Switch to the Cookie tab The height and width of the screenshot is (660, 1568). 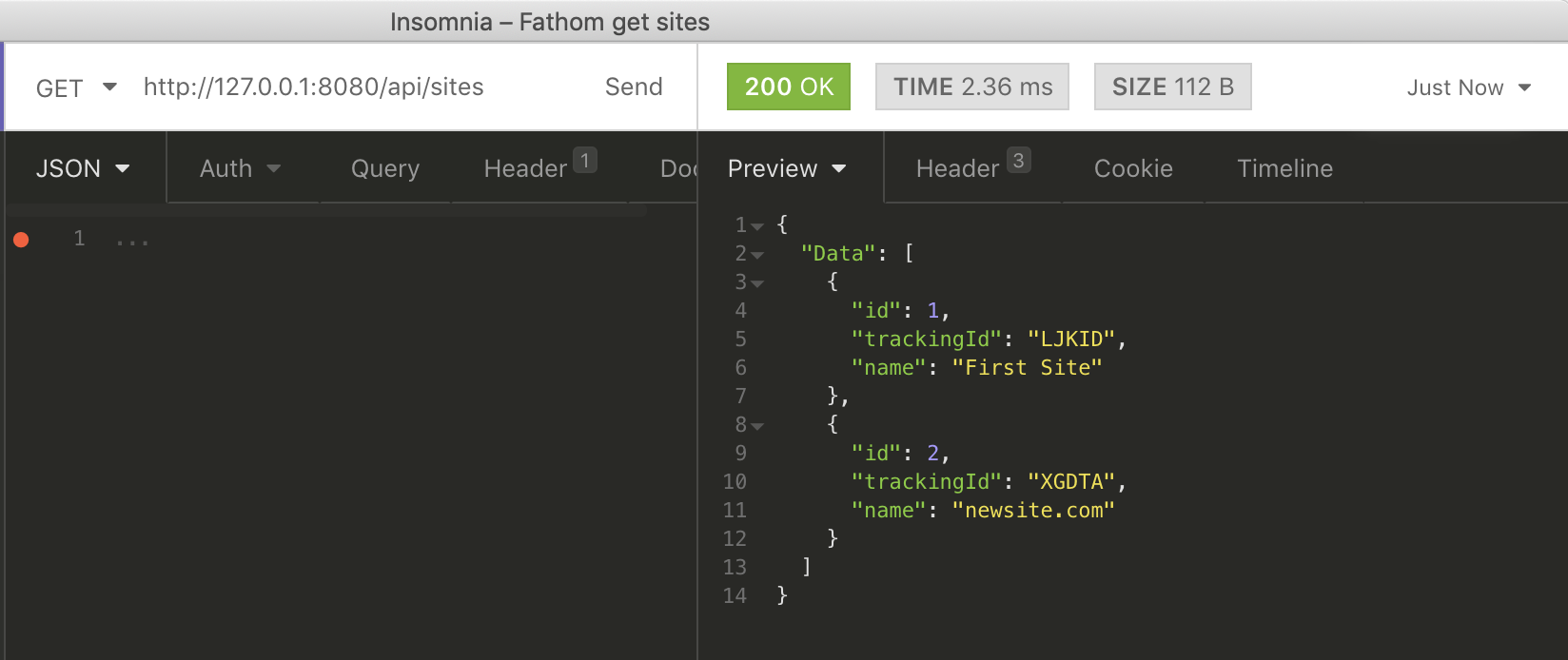(x=1133, y=168)
